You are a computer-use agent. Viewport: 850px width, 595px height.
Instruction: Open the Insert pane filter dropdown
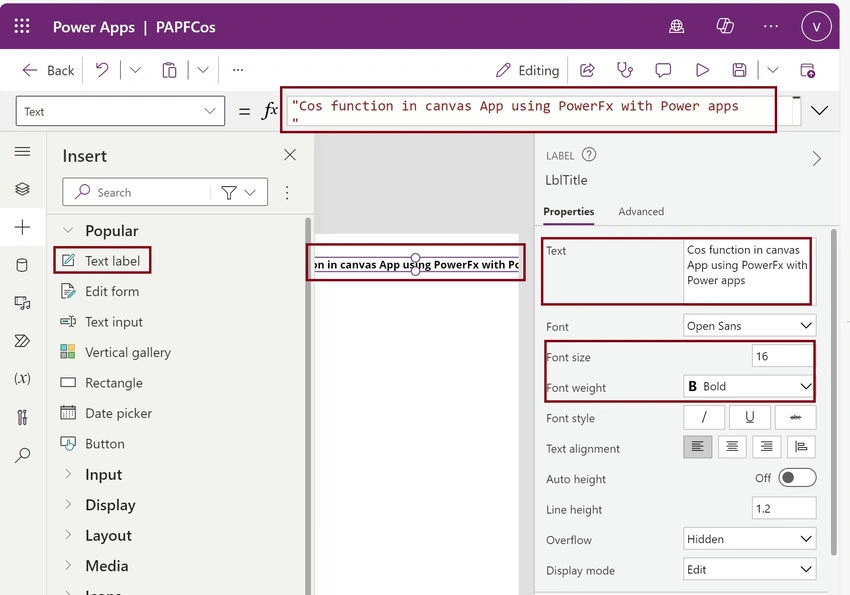coord(239,192)
